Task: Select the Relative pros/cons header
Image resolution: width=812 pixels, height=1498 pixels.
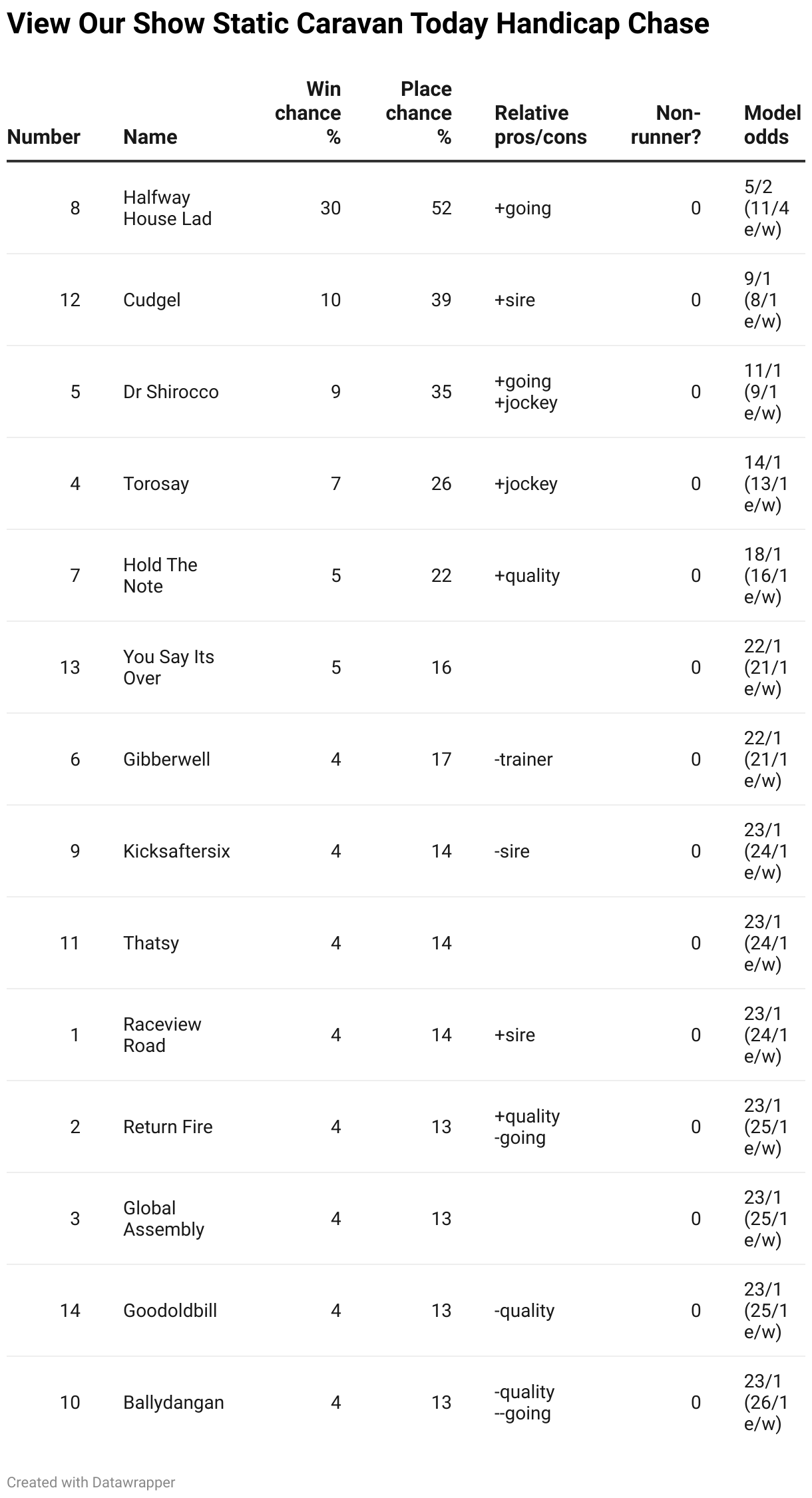Action: pyautogui.click(x=540, y=125)
